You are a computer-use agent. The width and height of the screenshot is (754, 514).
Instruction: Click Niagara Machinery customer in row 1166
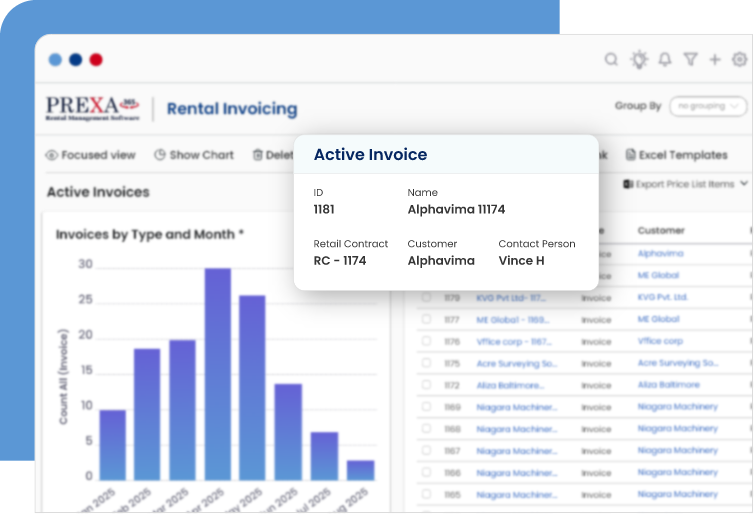coord(678,472)
